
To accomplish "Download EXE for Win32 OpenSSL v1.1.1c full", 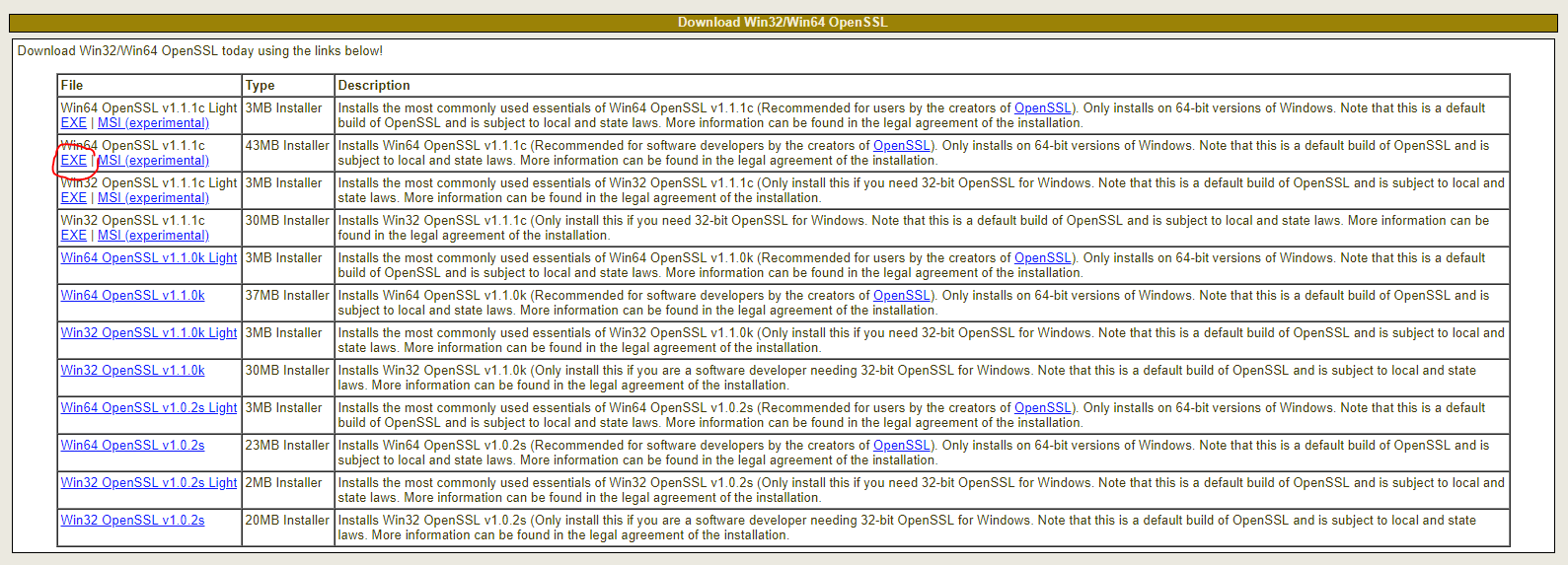I will (74, 236).
